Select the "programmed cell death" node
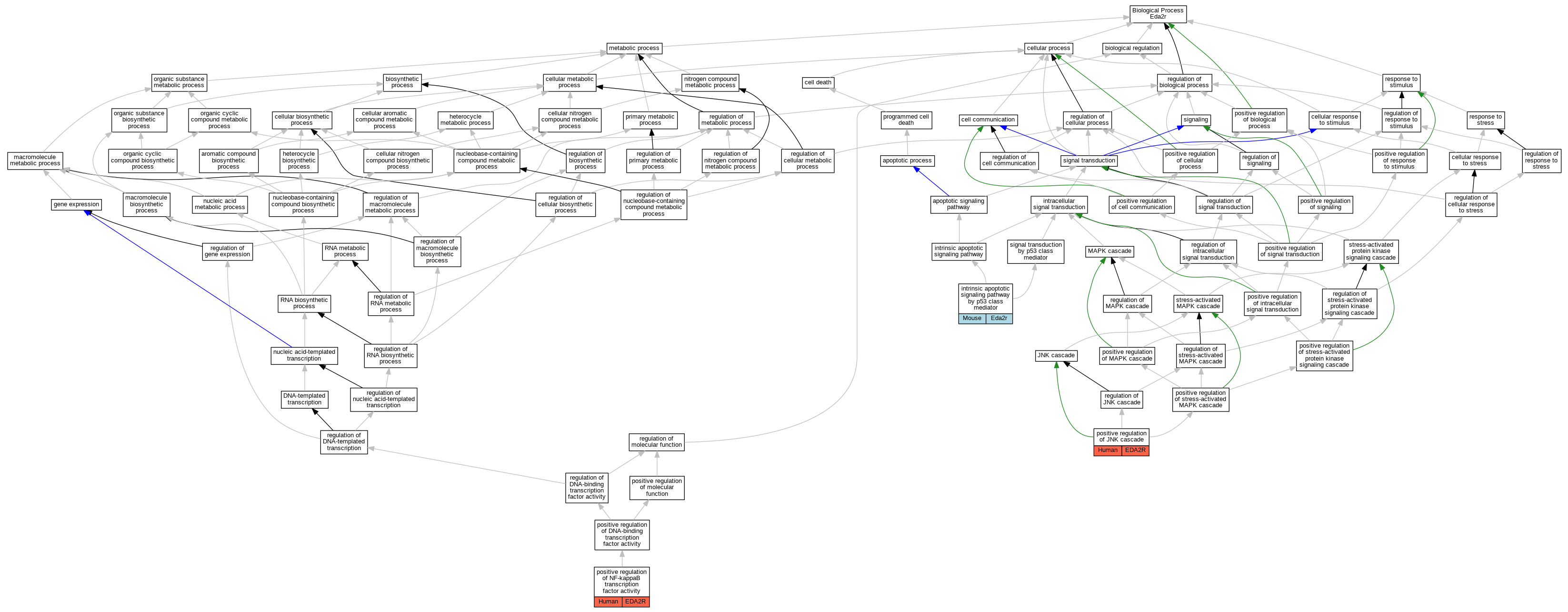Viewport: 1568px width, 612px height. pos(906,120)
